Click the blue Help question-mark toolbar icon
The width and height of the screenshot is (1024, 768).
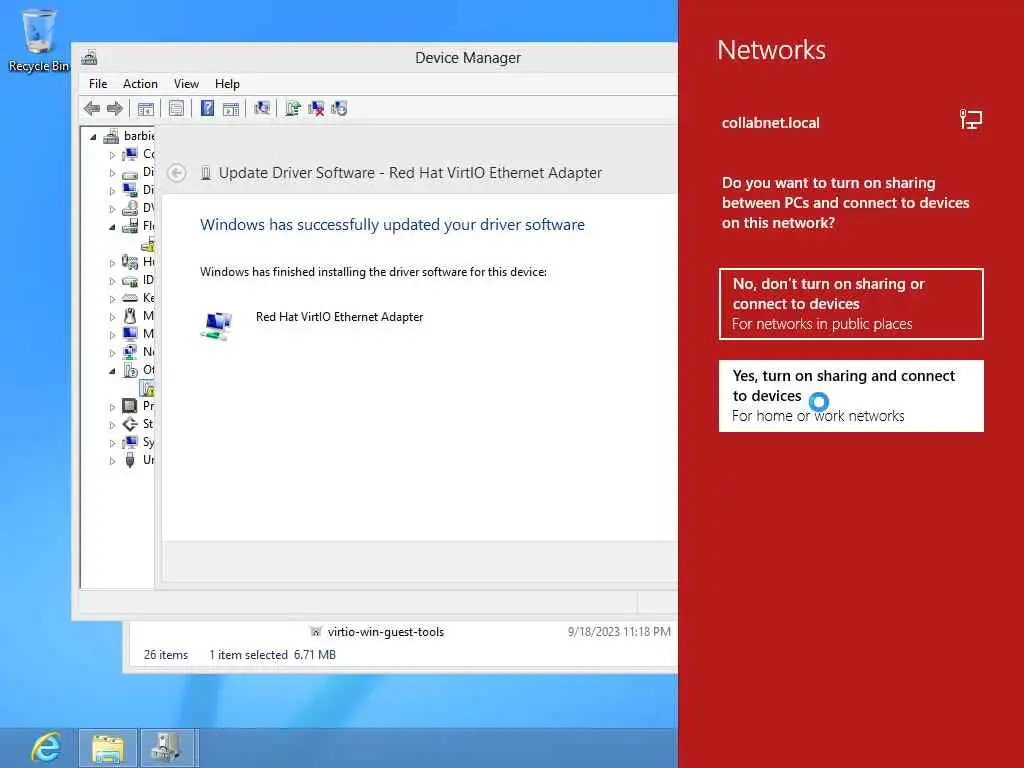point(207,108)
